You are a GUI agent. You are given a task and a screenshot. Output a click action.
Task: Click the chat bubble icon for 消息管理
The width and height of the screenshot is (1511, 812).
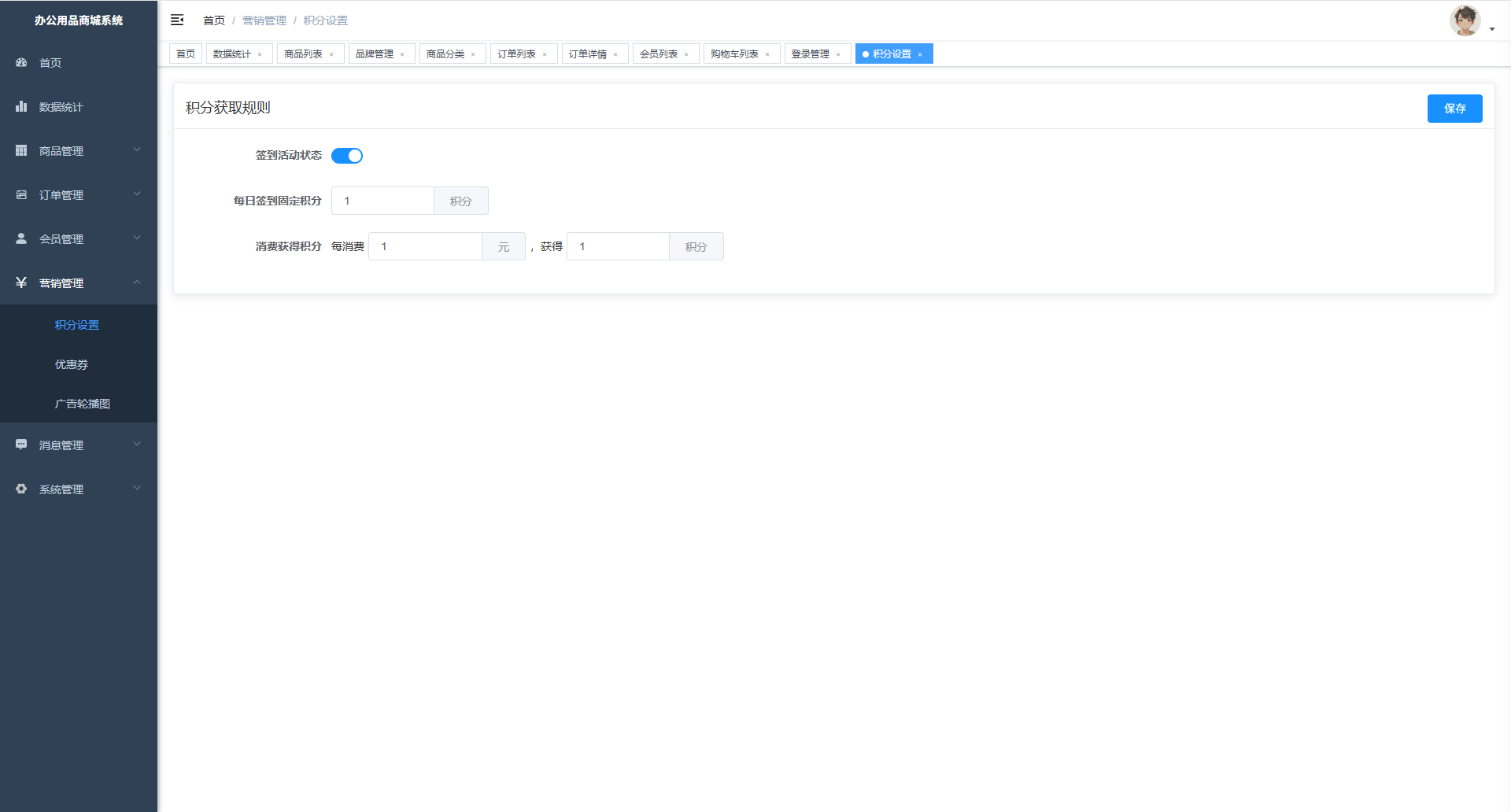click(x=21, y=445)
